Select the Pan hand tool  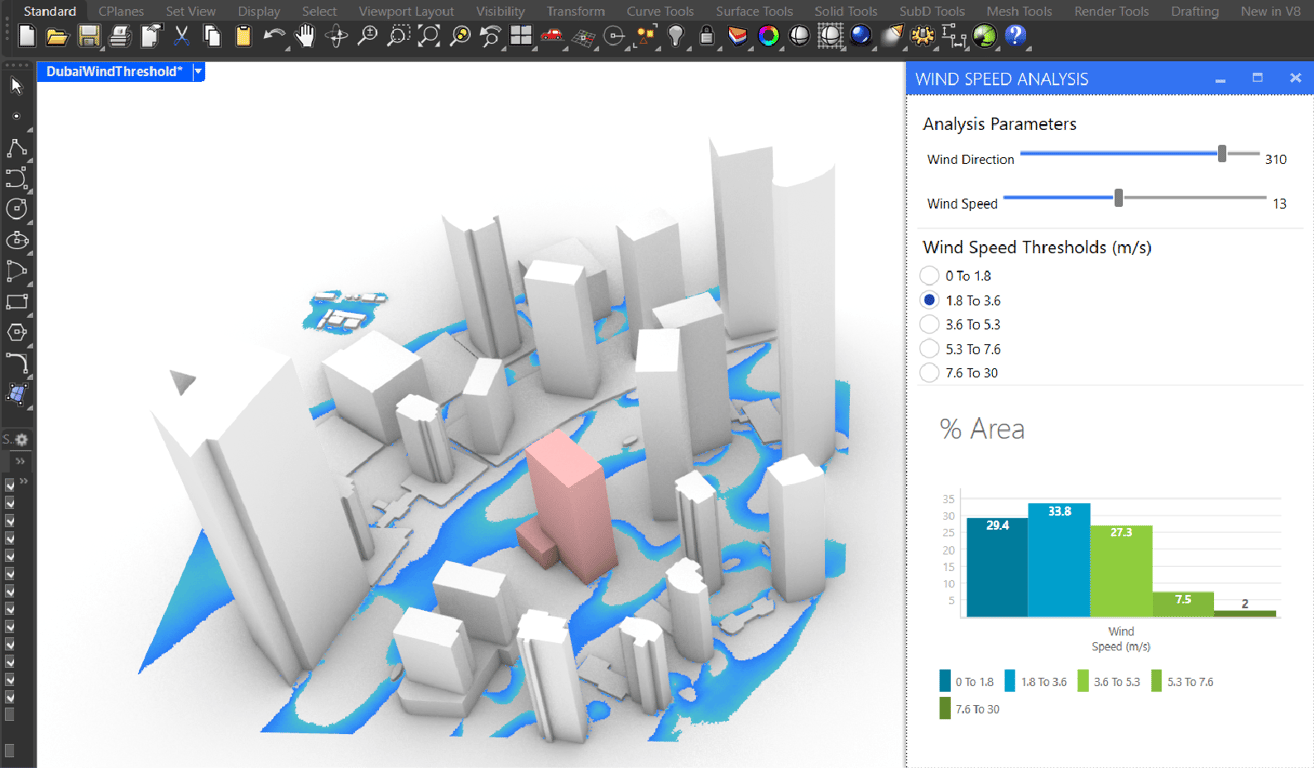tap(305, 37)
